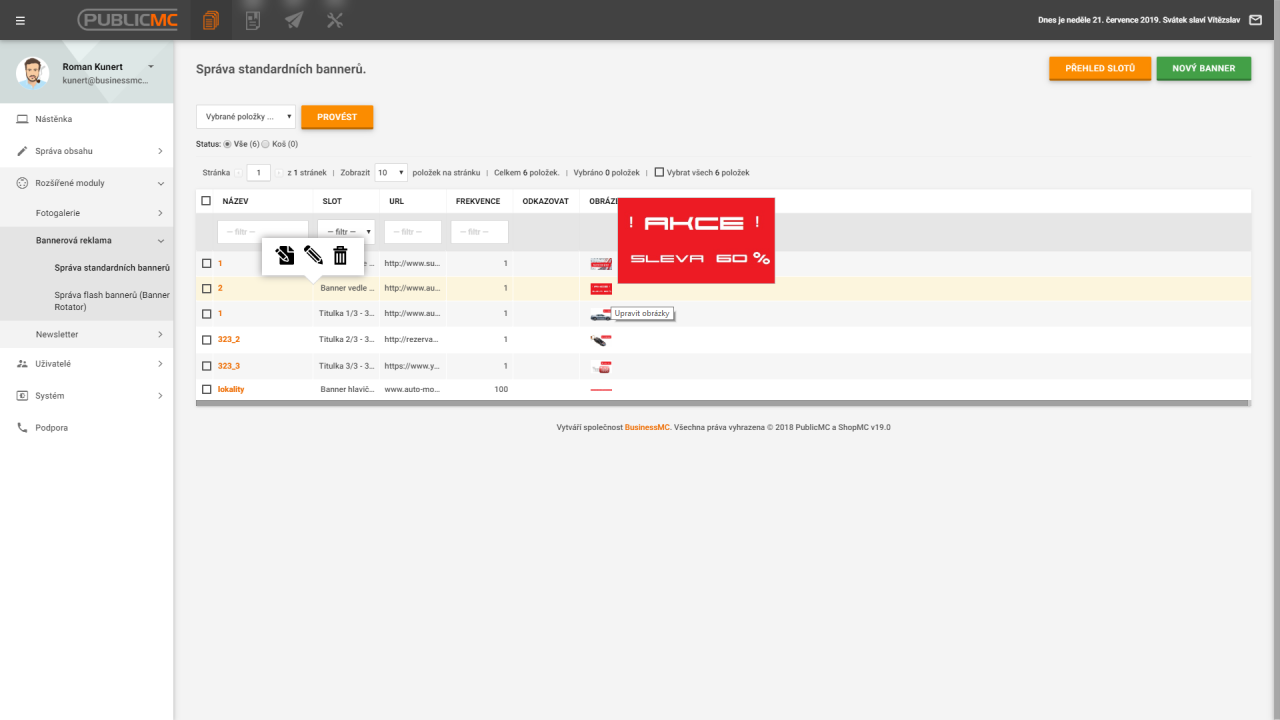Viewport: 1280px width, 720px height.
Task: Sort by the Název column header
Action: [x=236, y=201]
